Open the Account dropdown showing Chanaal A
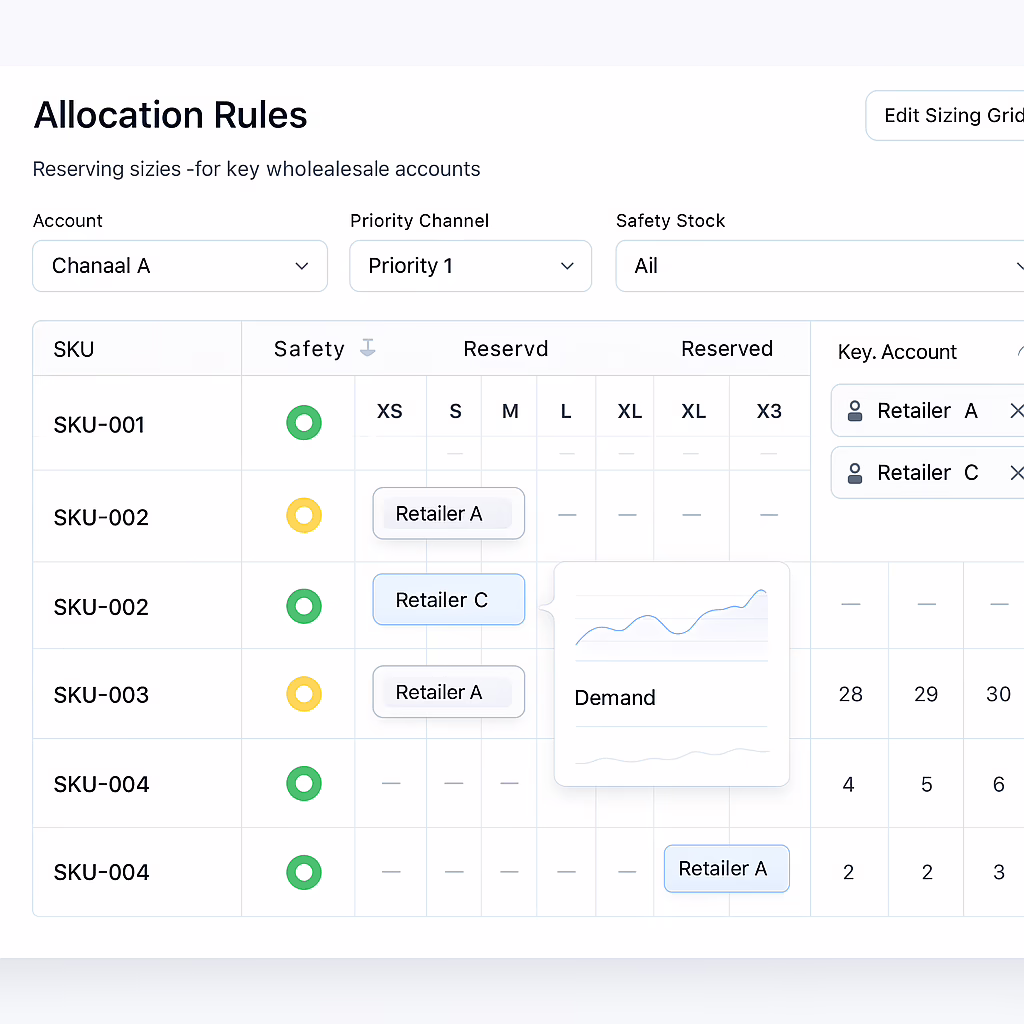Screen dimensions: 1024x1024 coord(180,266)
